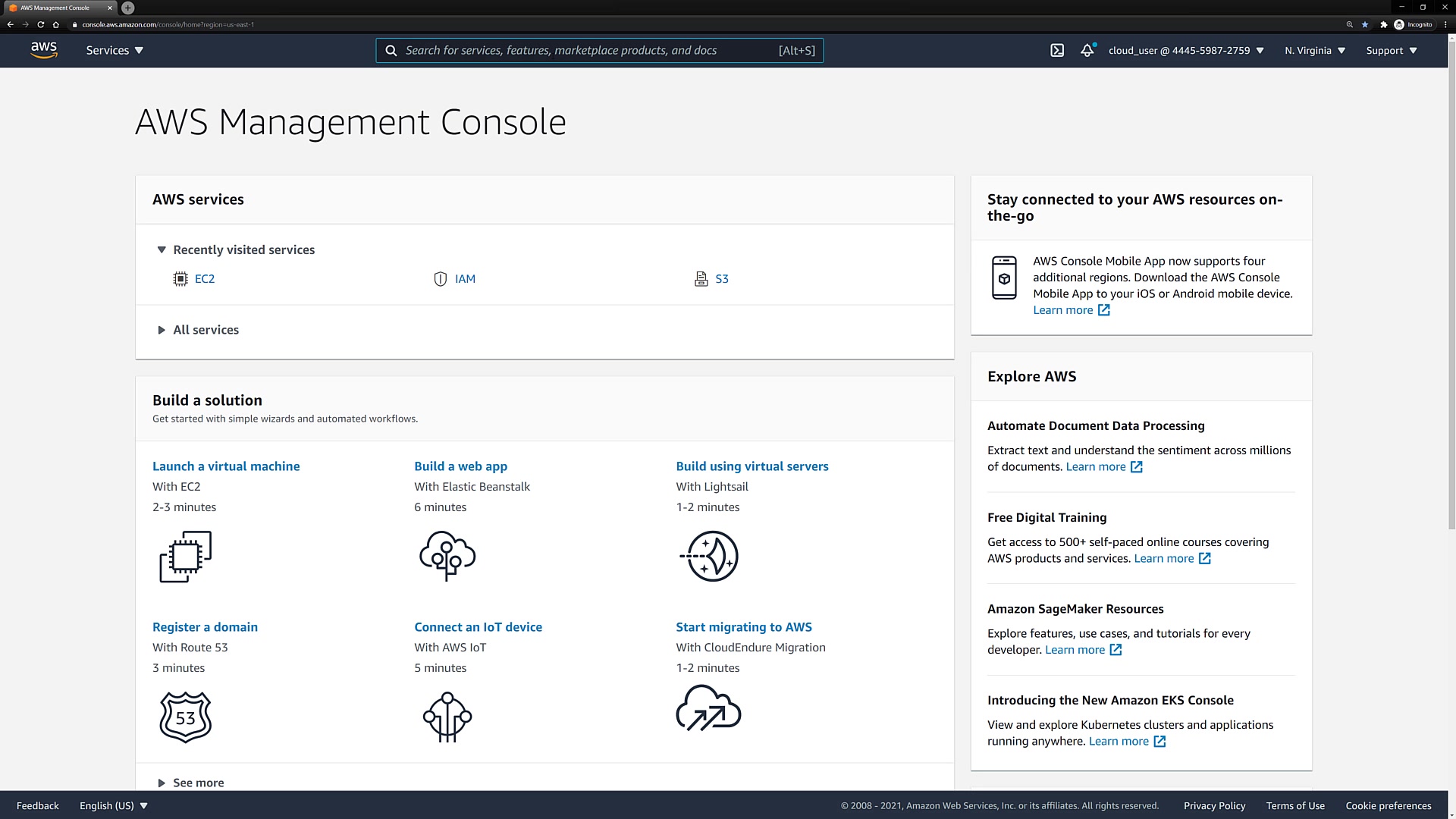Click the EC2 chip icon for launching a virtual machine
1456x819 pixels.
click(x=186, y=557)
